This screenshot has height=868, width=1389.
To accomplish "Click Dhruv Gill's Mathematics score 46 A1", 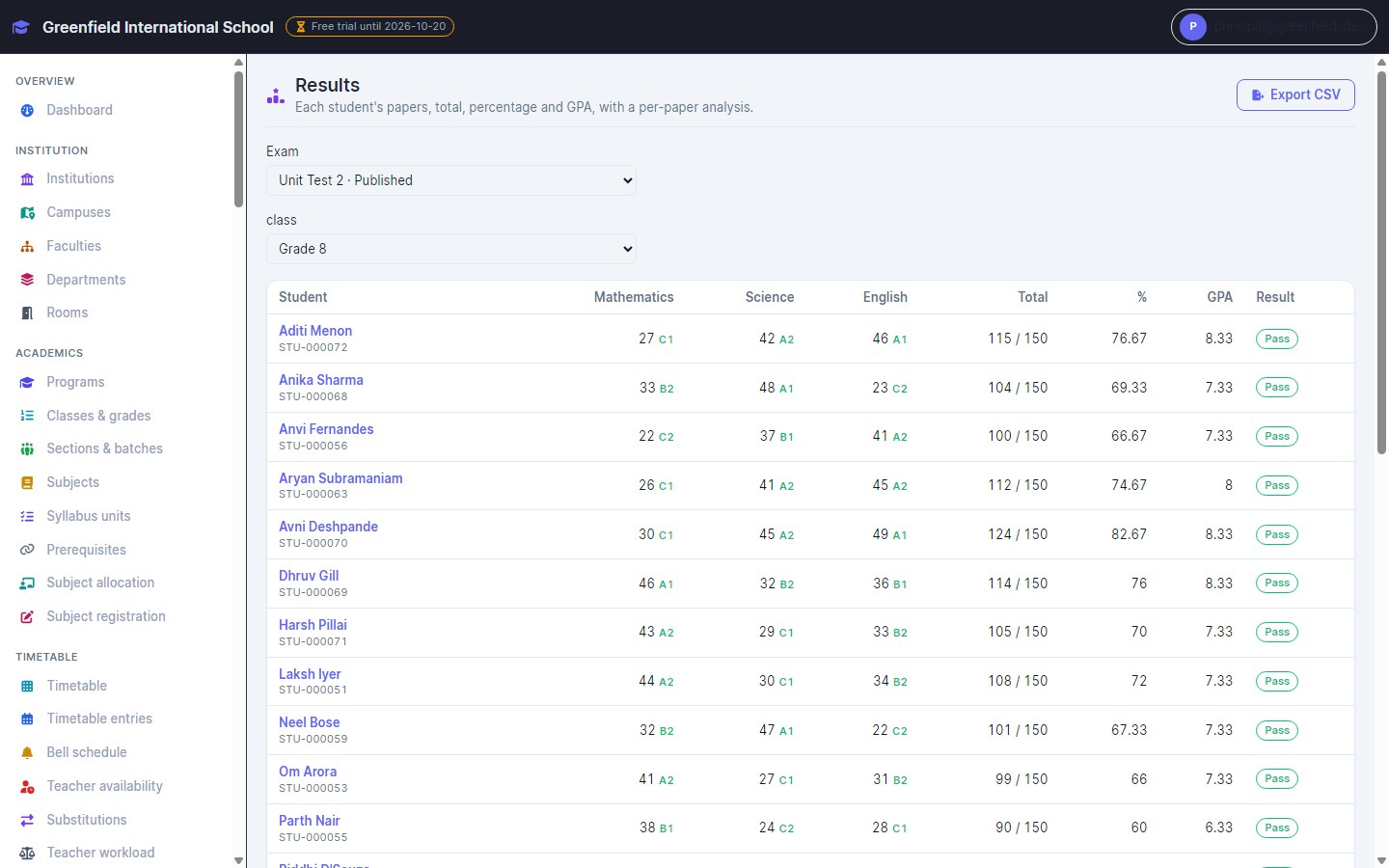I will point(656,583).
